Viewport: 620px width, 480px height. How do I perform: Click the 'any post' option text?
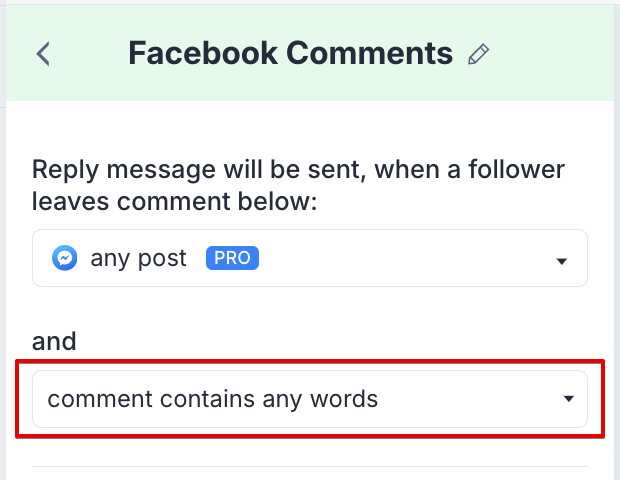point(138,259)
